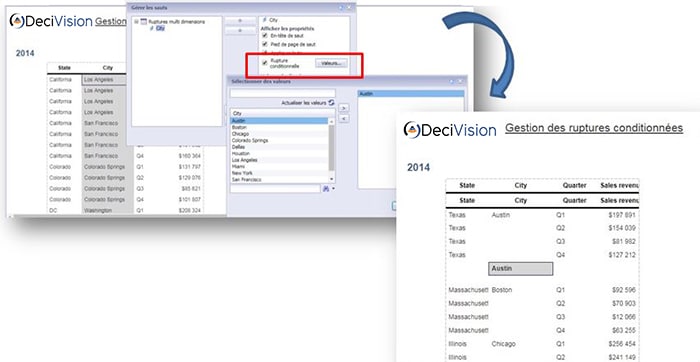
Task: Click the binoculars search icon under the city list
Action: 325,189
